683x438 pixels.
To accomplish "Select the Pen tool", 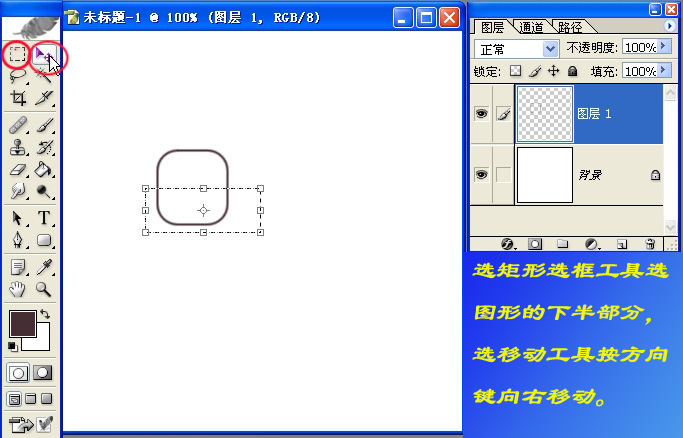I will coord(17,239).
